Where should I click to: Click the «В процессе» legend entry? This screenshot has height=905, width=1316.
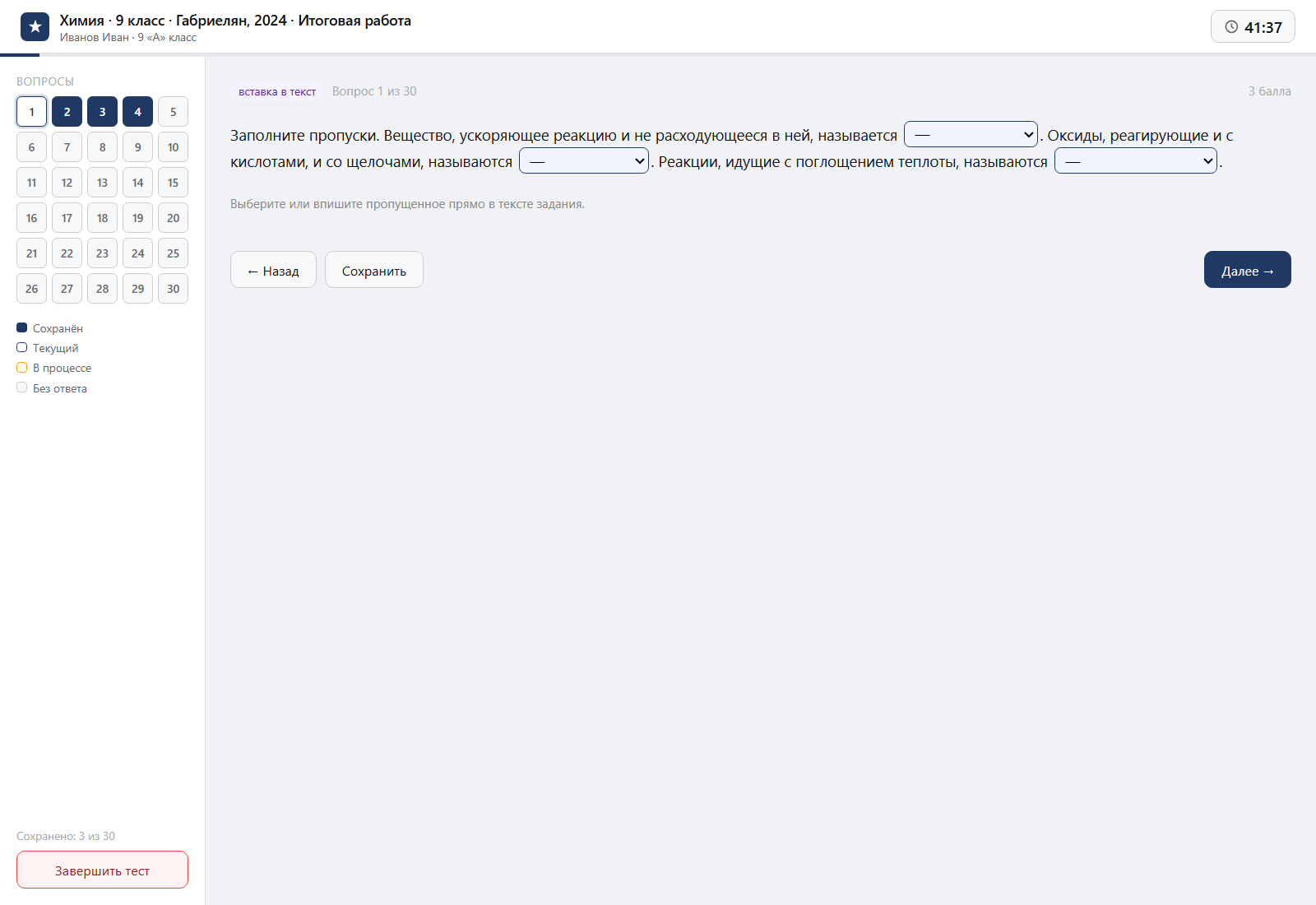(54, 368)
